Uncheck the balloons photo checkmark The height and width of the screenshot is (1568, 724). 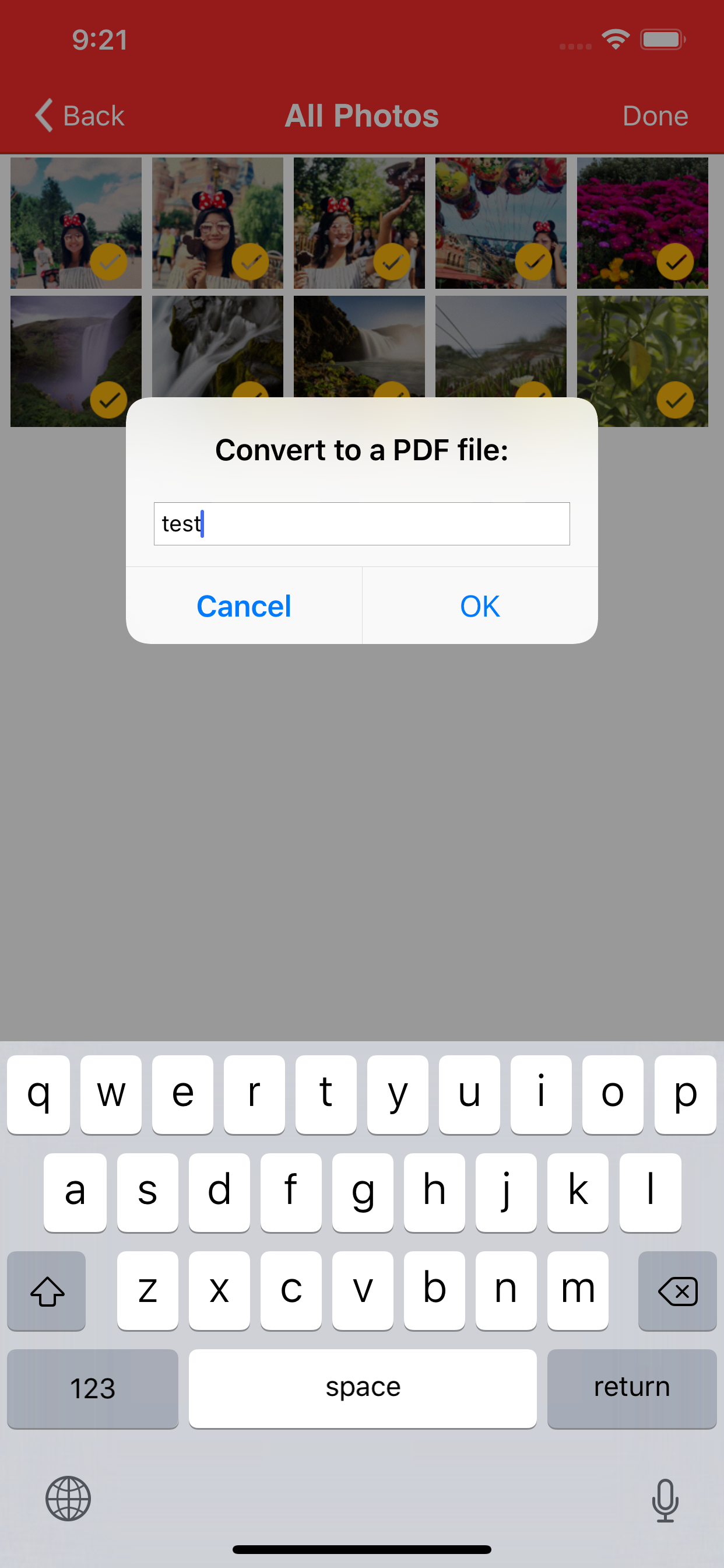pyautogui.click(x=533, y=262)
